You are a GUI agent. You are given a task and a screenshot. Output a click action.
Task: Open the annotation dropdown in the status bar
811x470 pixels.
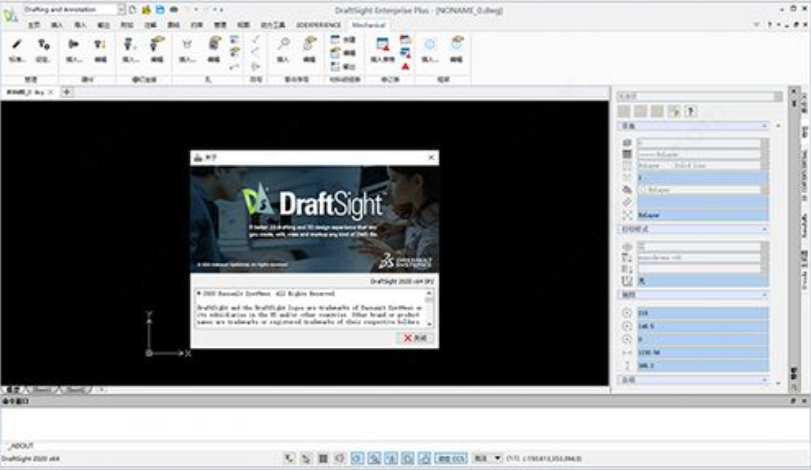click(487, 458)
